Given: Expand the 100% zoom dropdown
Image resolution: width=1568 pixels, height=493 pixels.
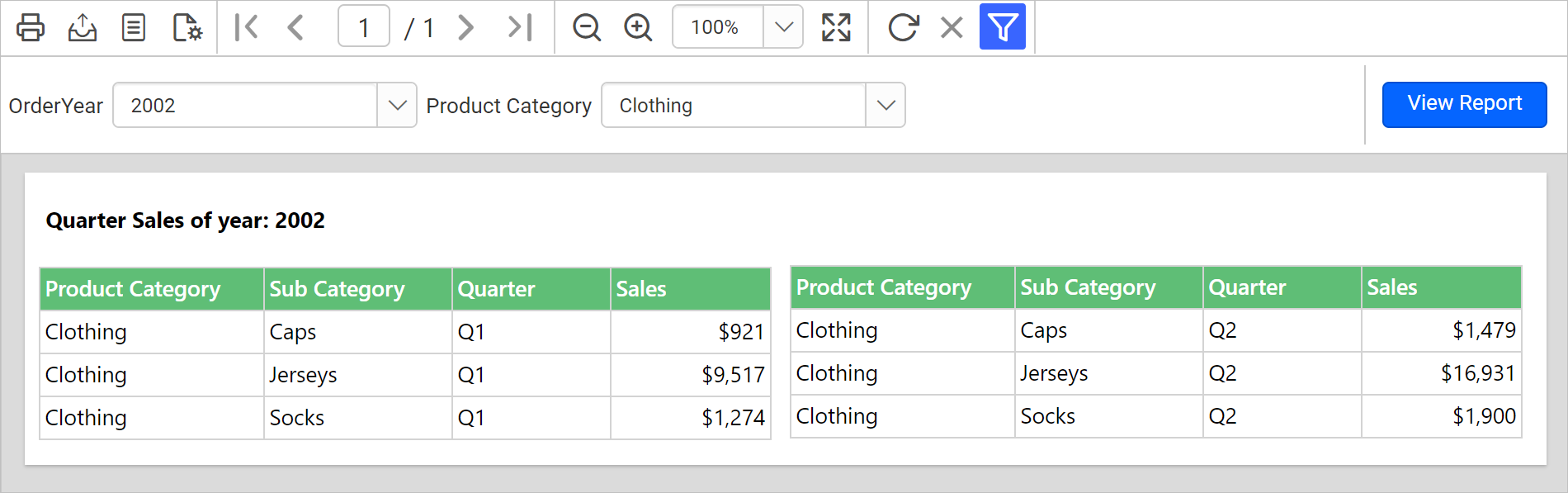Looking at the screenshot, I should coord(783,27).
